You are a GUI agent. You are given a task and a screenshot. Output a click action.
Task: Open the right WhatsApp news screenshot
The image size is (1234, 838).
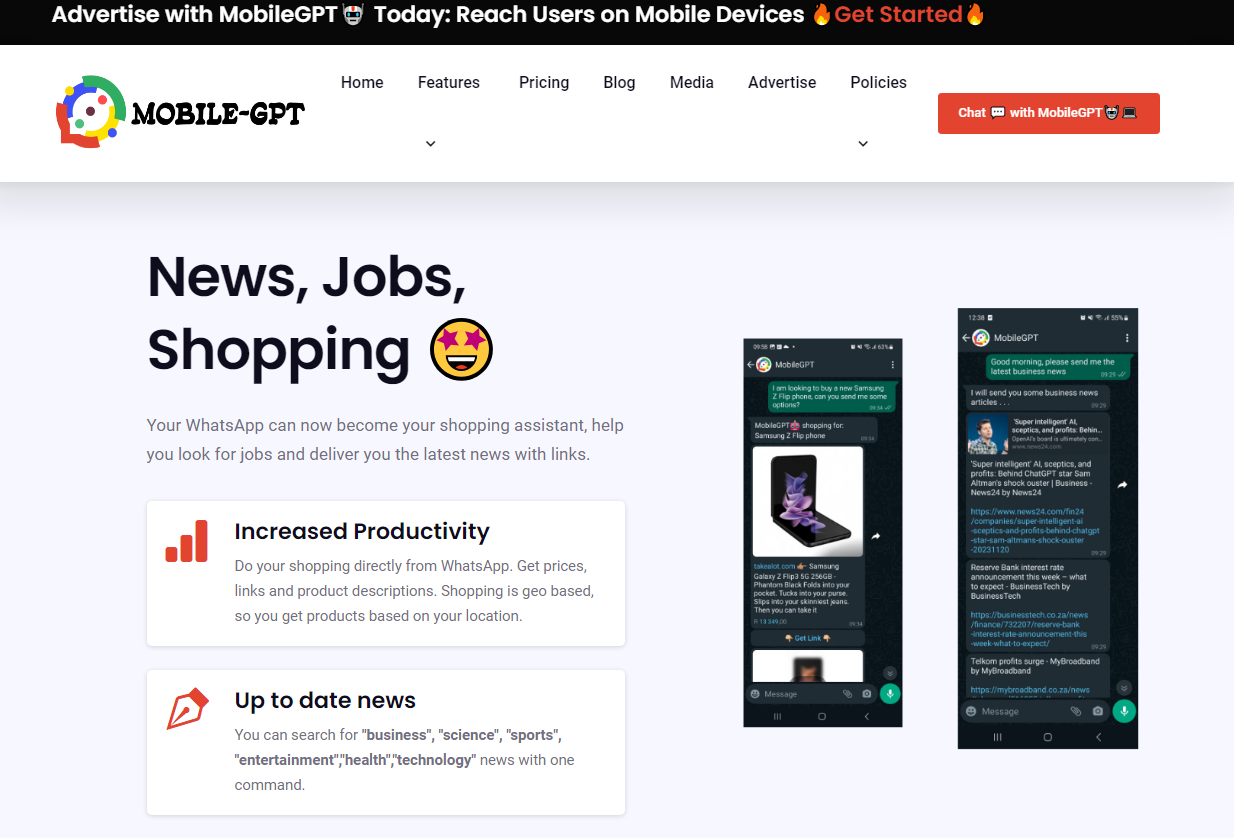click(x=1048, y=528)
